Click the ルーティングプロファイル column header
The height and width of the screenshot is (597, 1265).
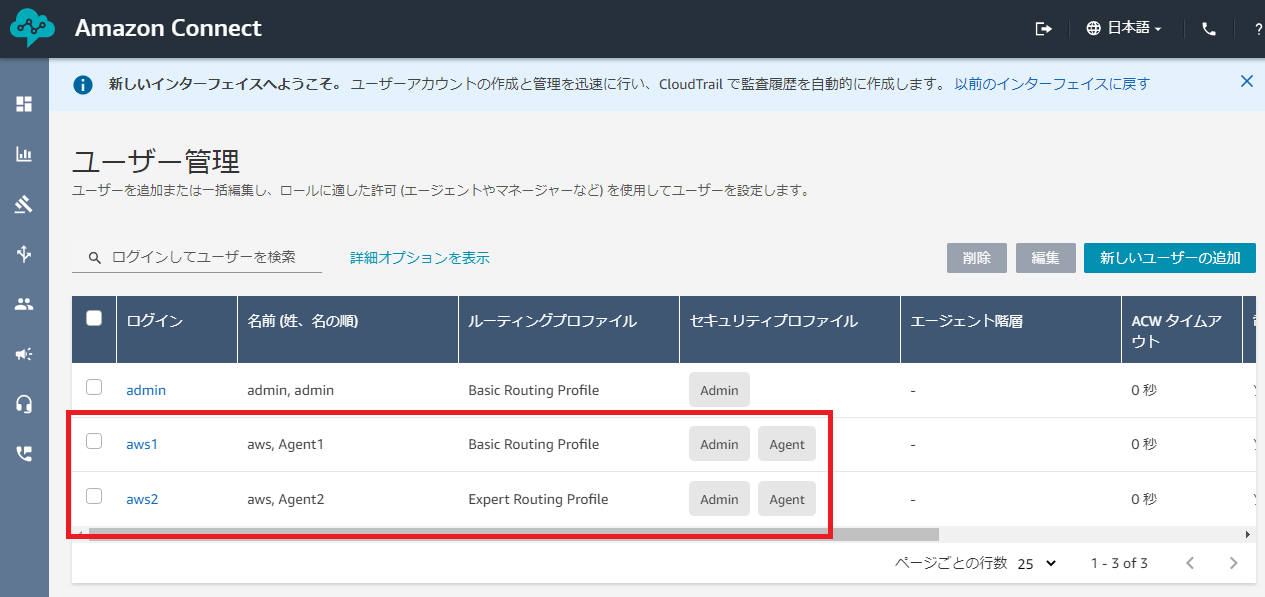pyautogui.click(x=569, y=330)
